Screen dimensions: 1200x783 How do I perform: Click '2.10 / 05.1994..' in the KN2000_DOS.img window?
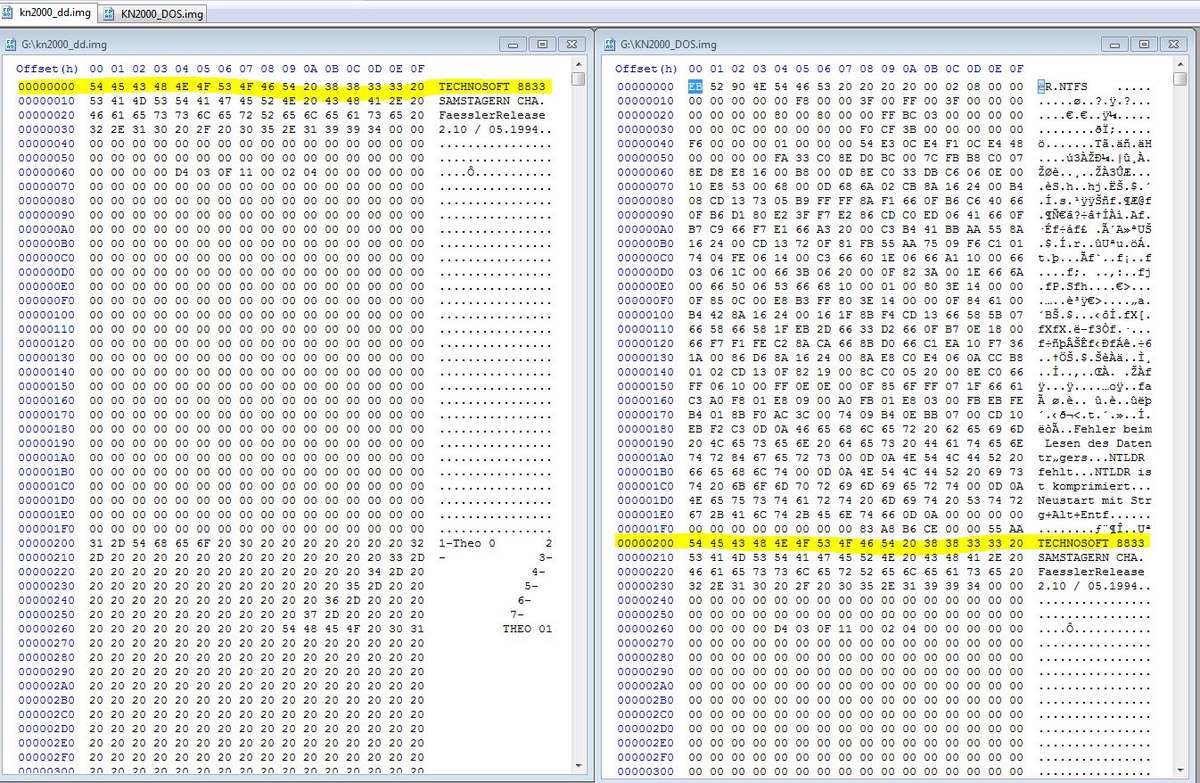click(1095, 584)
